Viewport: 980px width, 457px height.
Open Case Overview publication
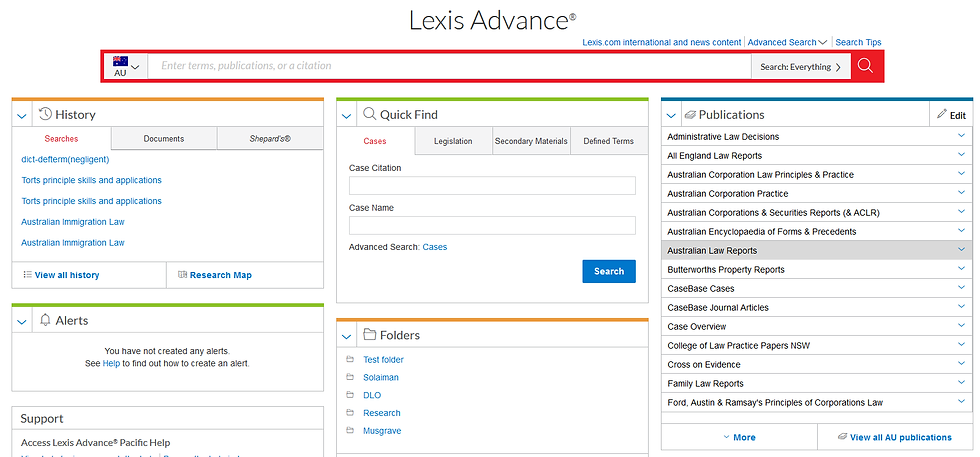(x=697, y=327)
